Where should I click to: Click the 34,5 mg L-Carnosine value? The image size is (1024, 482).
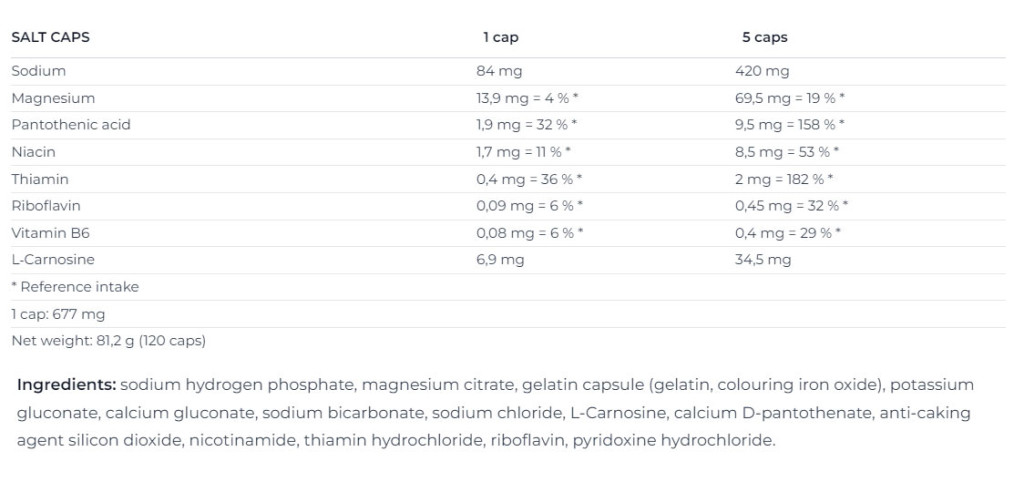(x=763, y=259)
